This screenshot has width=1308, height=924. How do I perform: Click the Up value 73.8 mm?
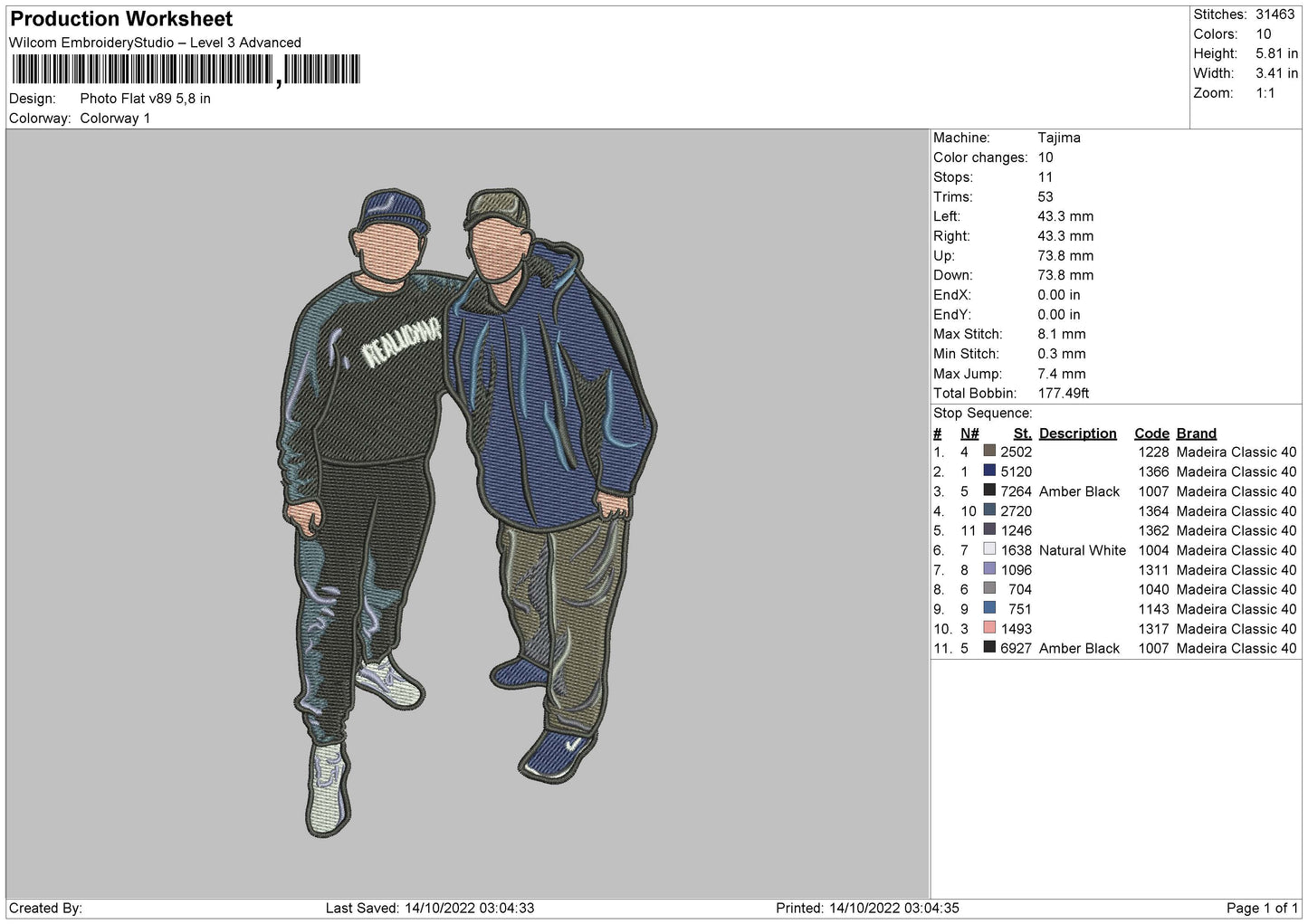pyautogui.click(x=1065, y=256)
